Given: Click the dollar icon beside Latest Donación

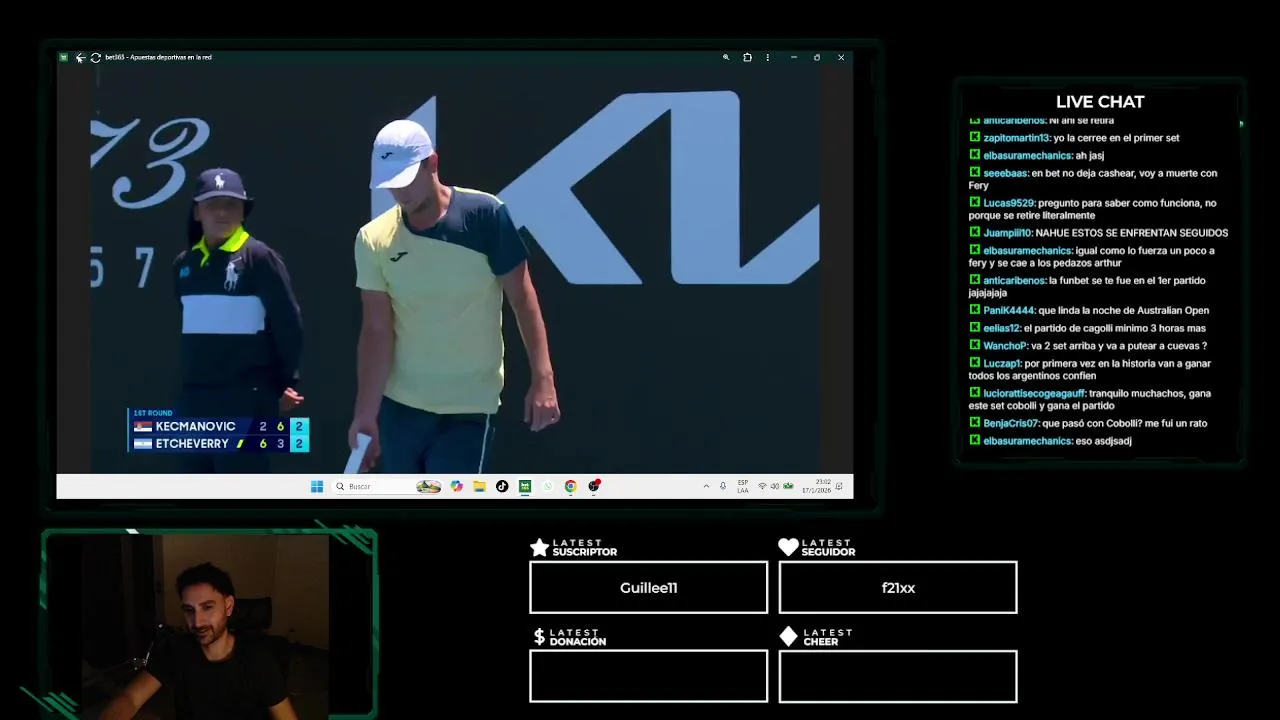Looking at the screenshot, I should (x=539, y=637).
